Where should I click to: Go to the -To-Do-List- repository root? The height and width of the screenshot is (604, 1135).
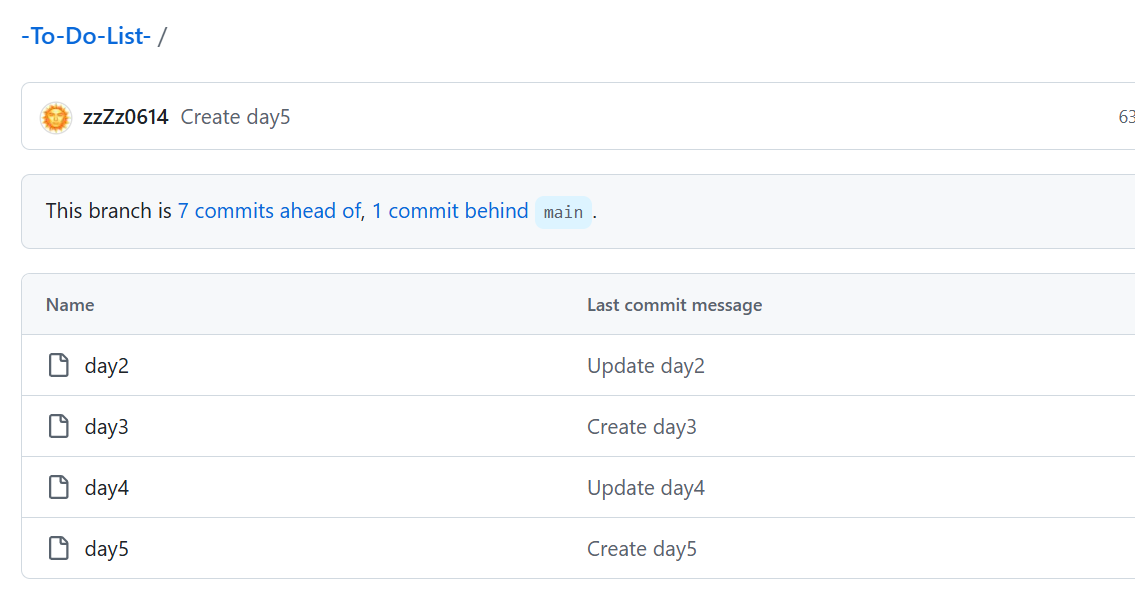click(86, 37)
